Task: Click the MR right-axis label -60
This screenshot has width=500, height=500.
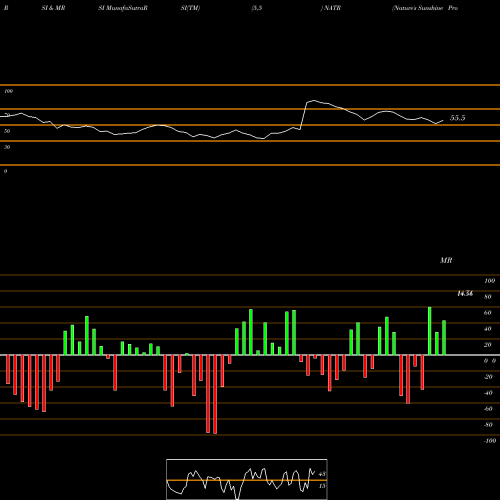Action: coord(488,409)
